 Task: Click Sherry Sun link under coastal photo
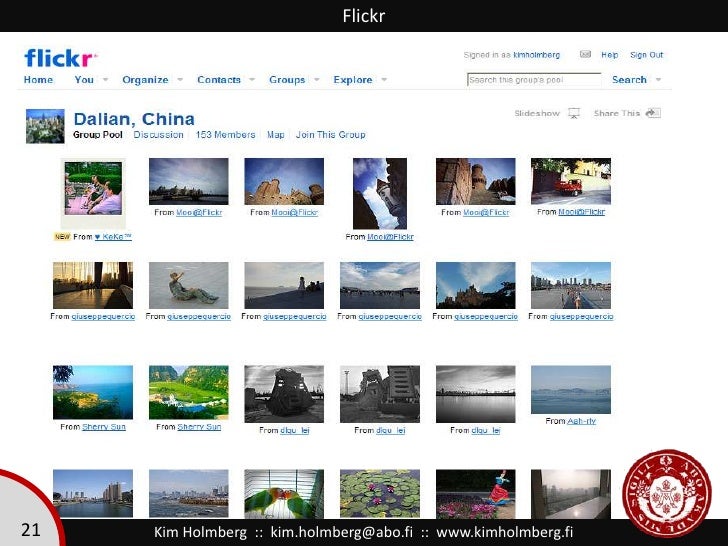click(104, 427)
